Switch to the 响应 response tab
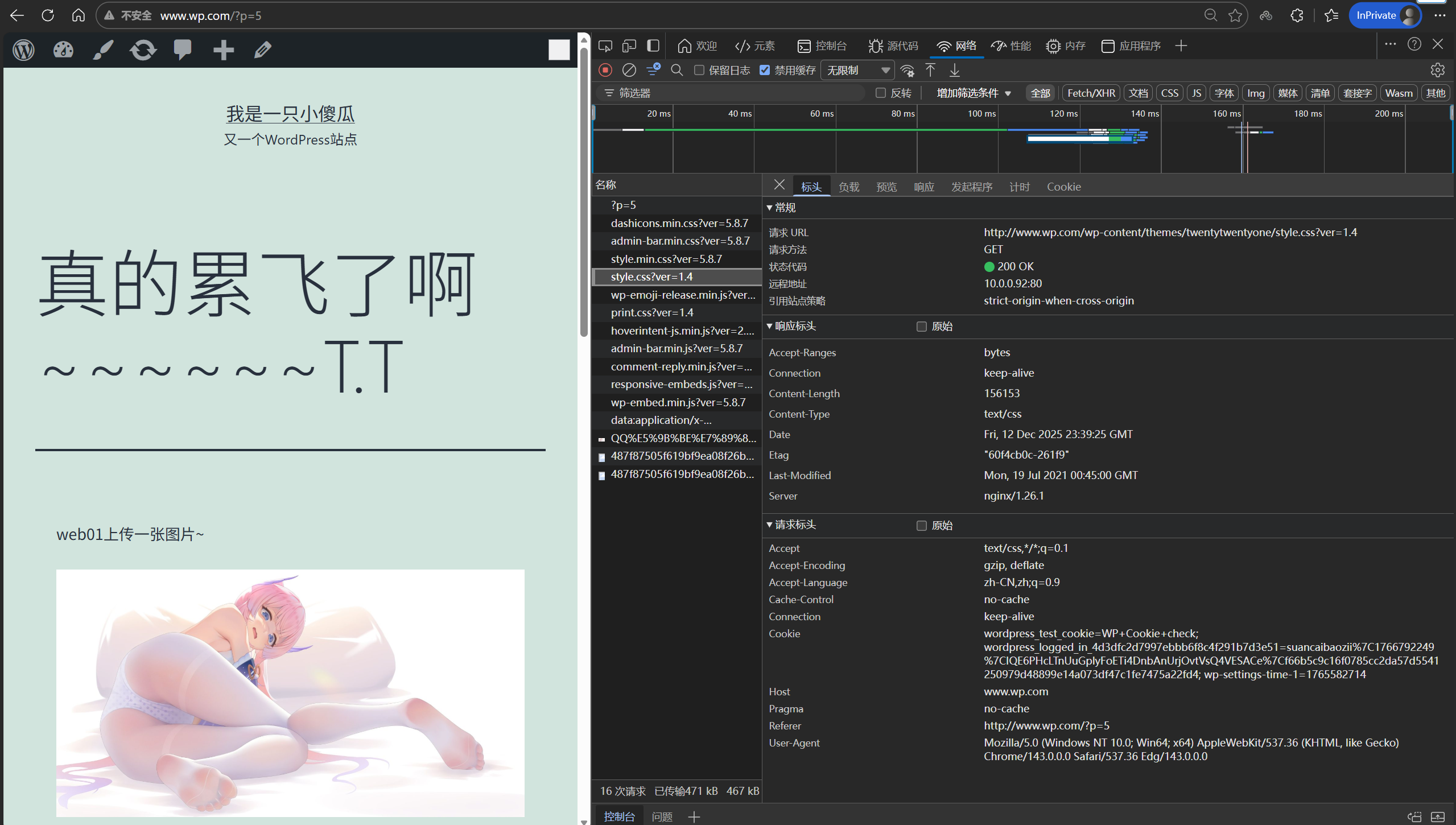The height and width of the screenshot is (825, 1456). 923,187
